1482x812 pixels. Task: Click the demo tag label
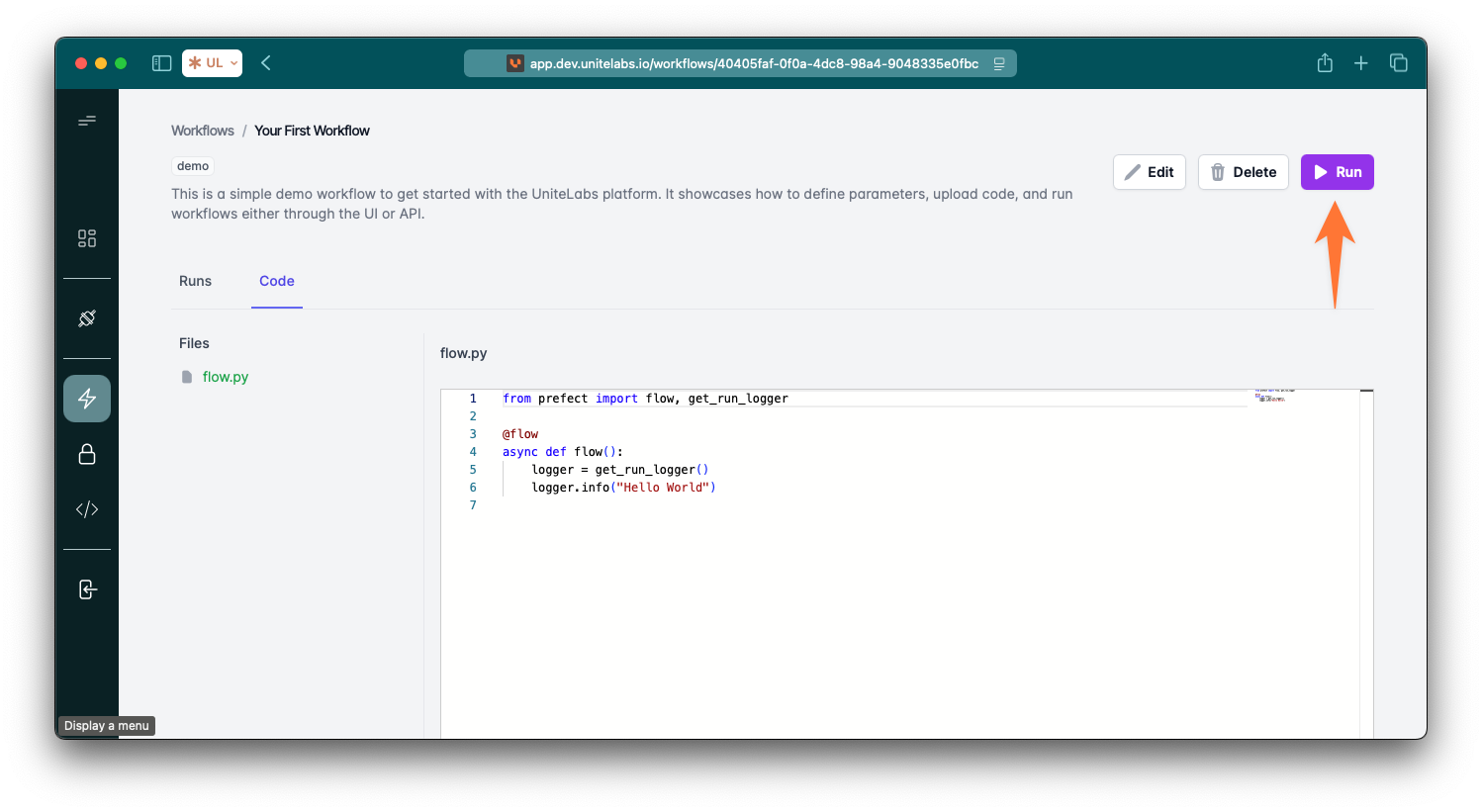point(193,166)
